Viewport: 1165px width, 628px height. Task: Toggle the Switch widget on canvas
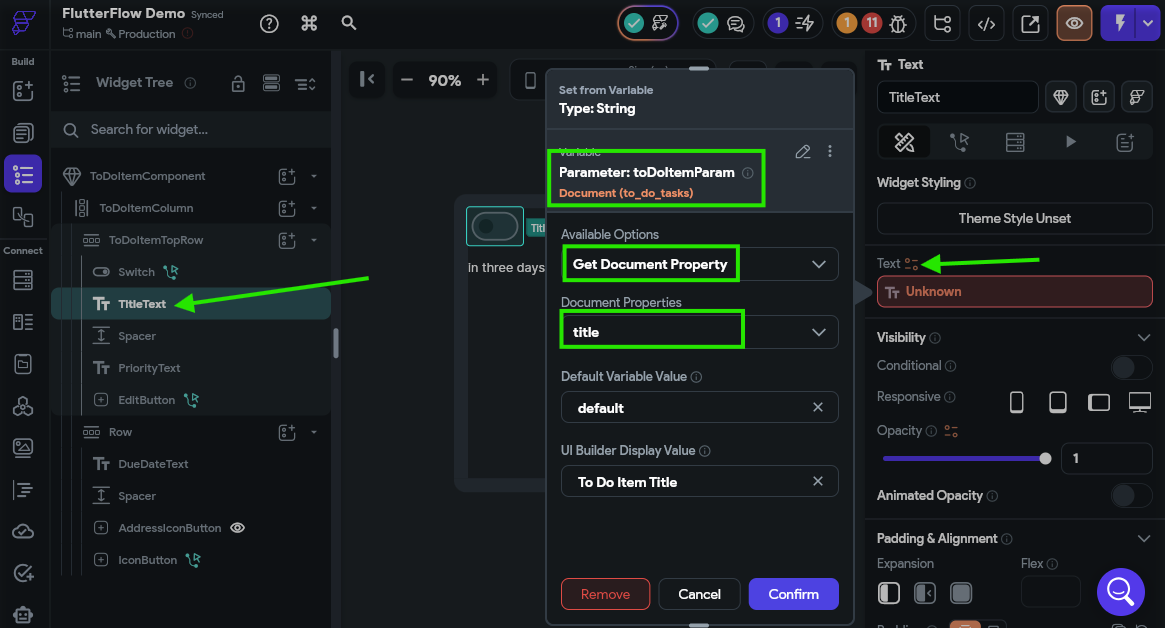(495, 226)
